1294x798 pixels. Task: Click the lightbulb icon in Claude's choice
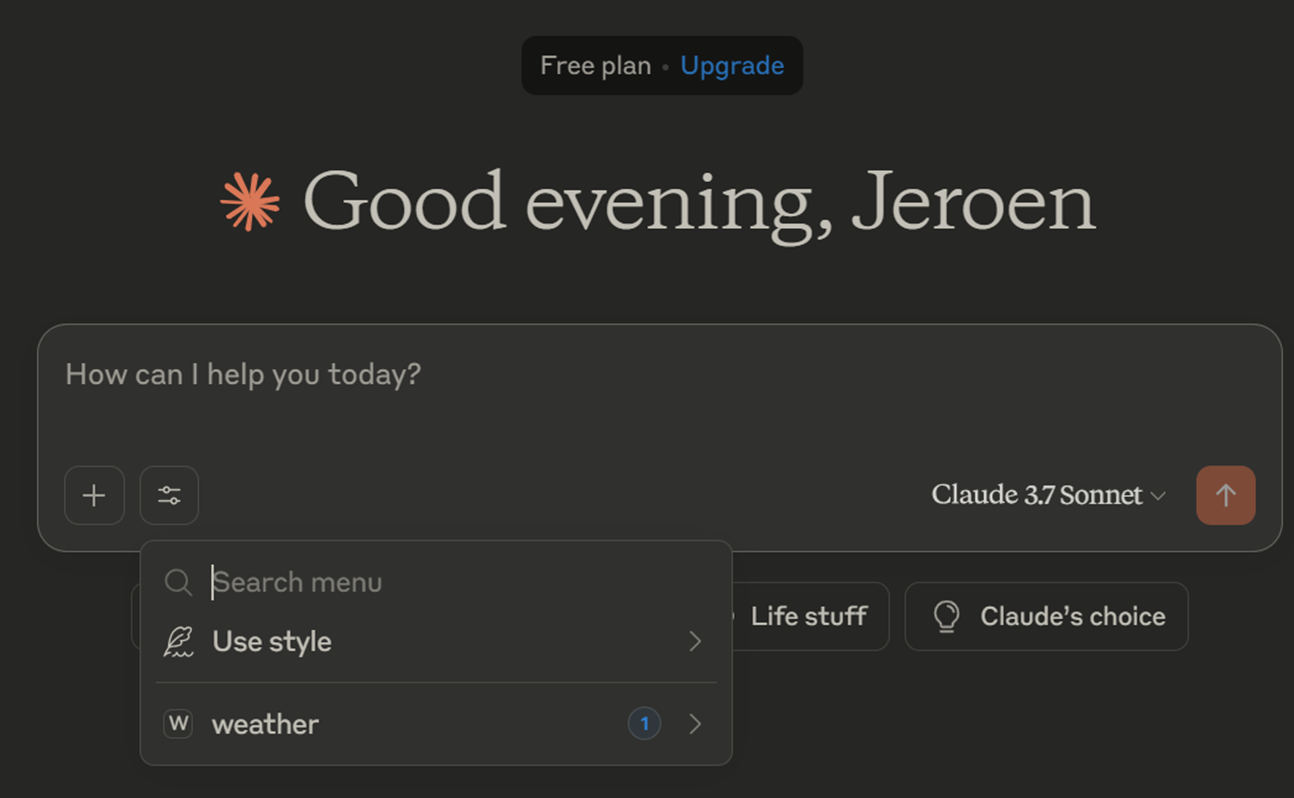pos(946,616)
